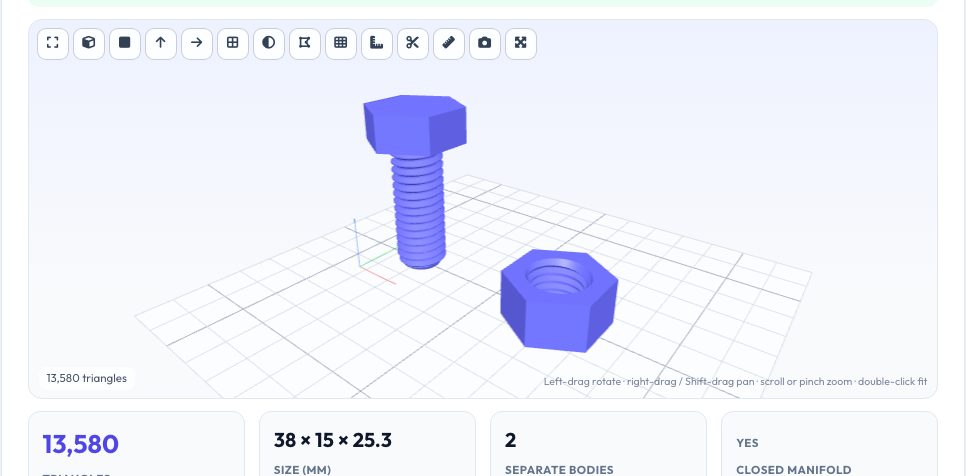
Task: Click the bolt model in the viewer
Action: point(416,180)
